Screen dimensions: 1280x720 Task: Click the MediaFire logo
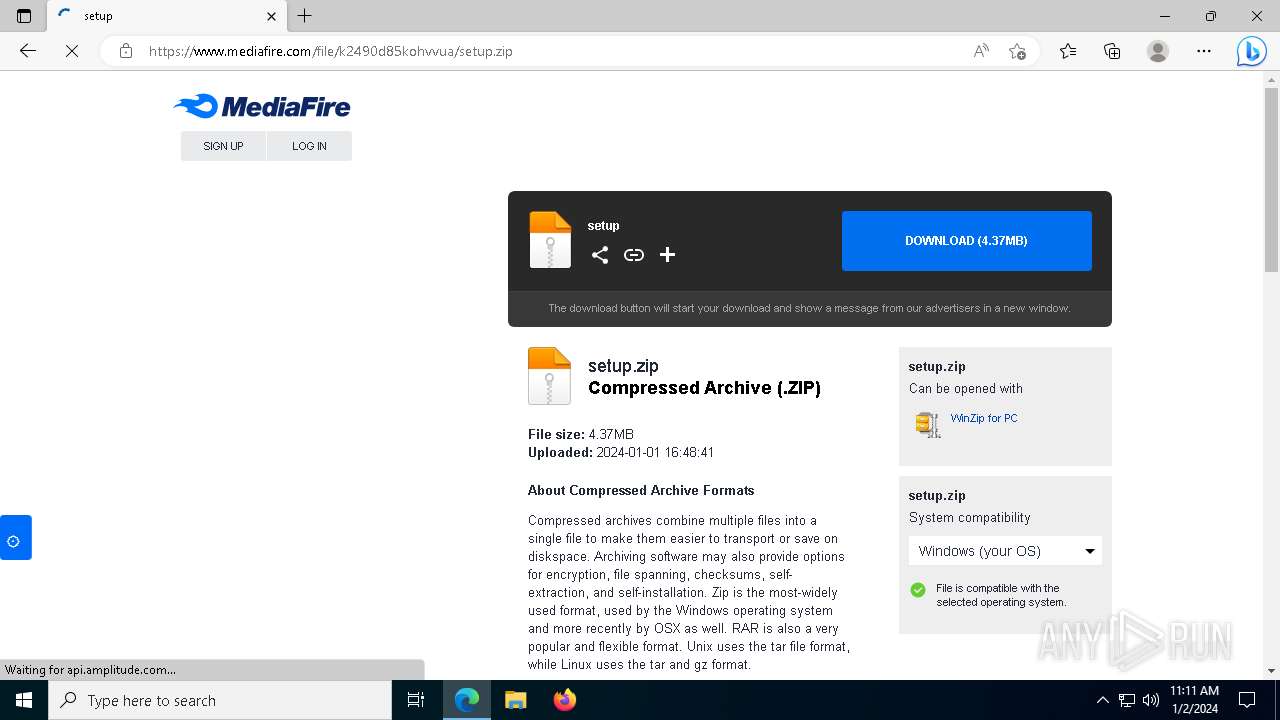tap(262, 106)
